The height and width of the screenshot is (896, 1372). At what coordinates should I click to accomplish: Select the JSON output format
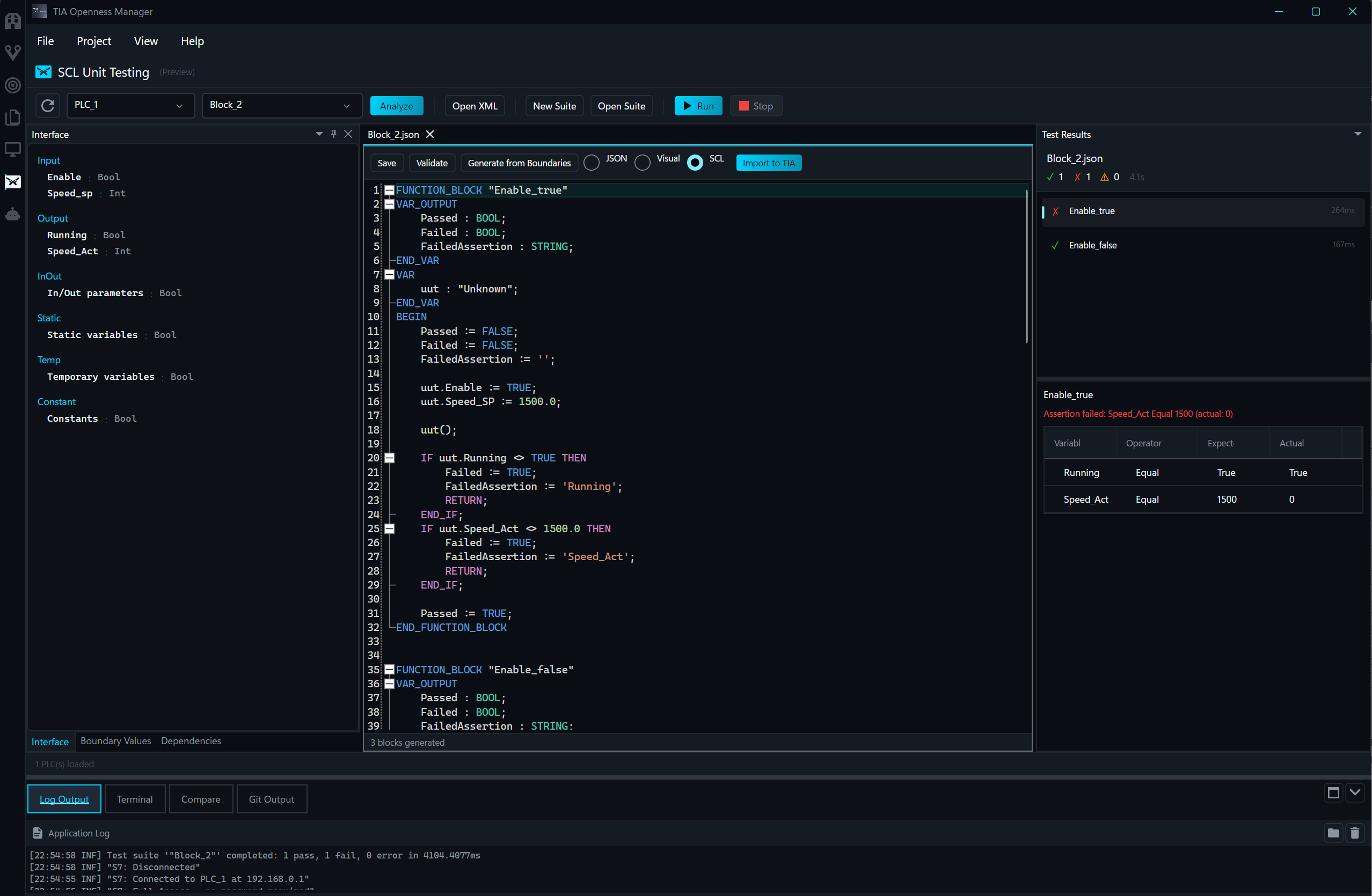(x=591, y=163)
